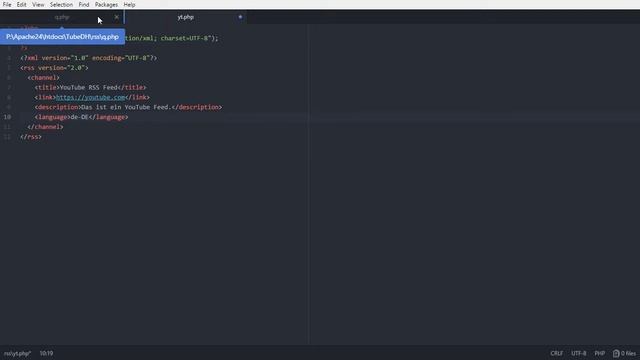Click the 'Das ist ein YouTube Feed.' description text

(126, 107)
